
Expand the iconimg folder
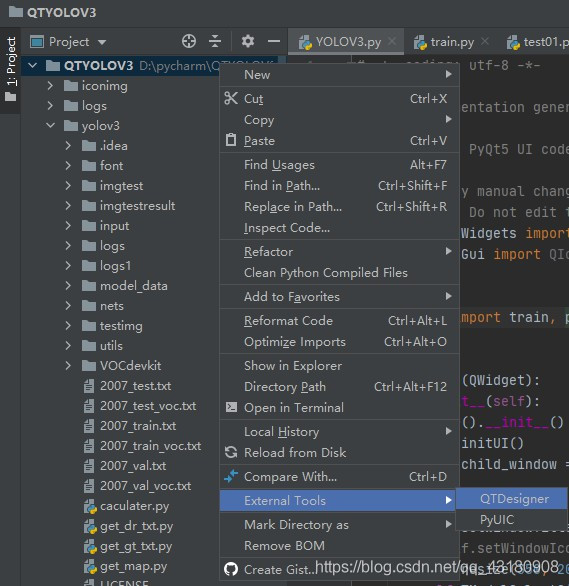click(50, 86)
